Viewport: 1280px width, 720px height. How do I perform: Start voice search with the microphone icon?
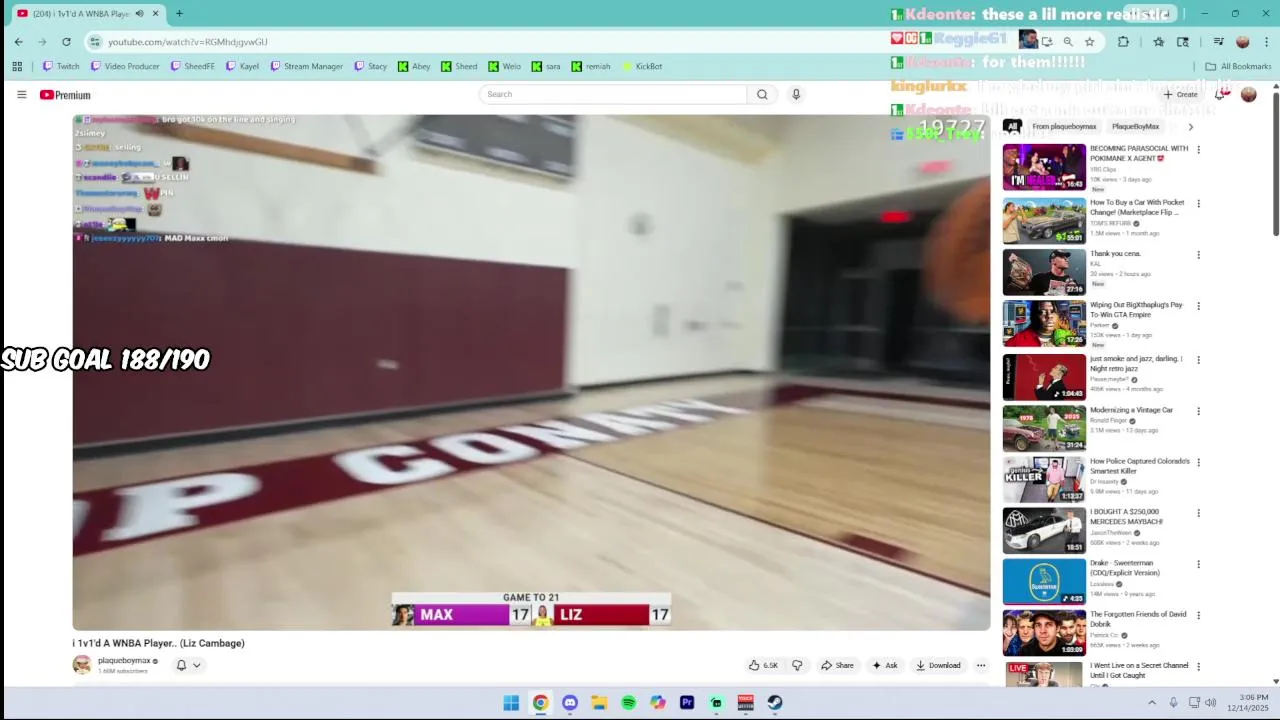tap(796, 94)
